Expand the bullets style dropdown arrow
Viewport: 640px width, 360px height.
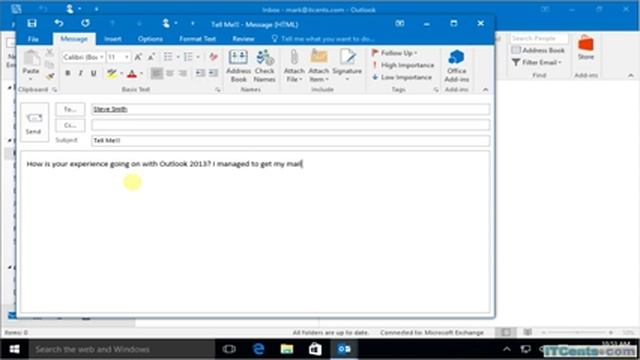(178, 57)
